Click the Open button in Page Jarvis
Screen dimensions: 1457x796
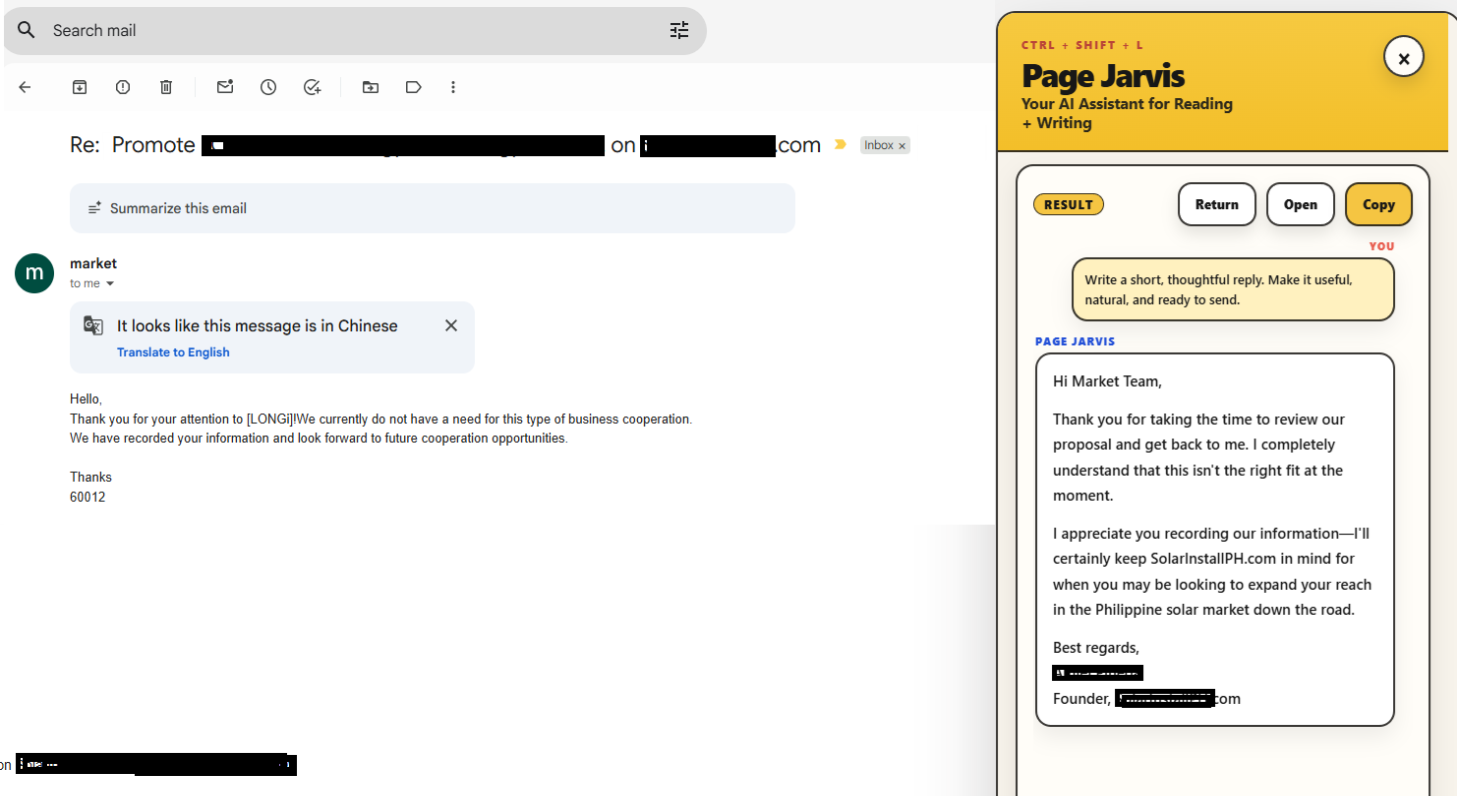tap(1300, 204)
